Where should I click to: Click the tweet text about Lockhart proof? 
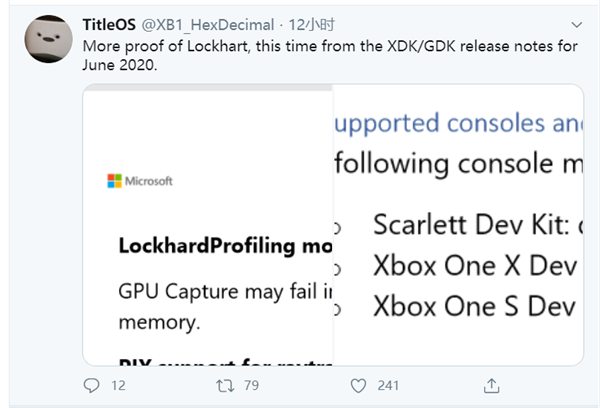click(x=330, y=55)
